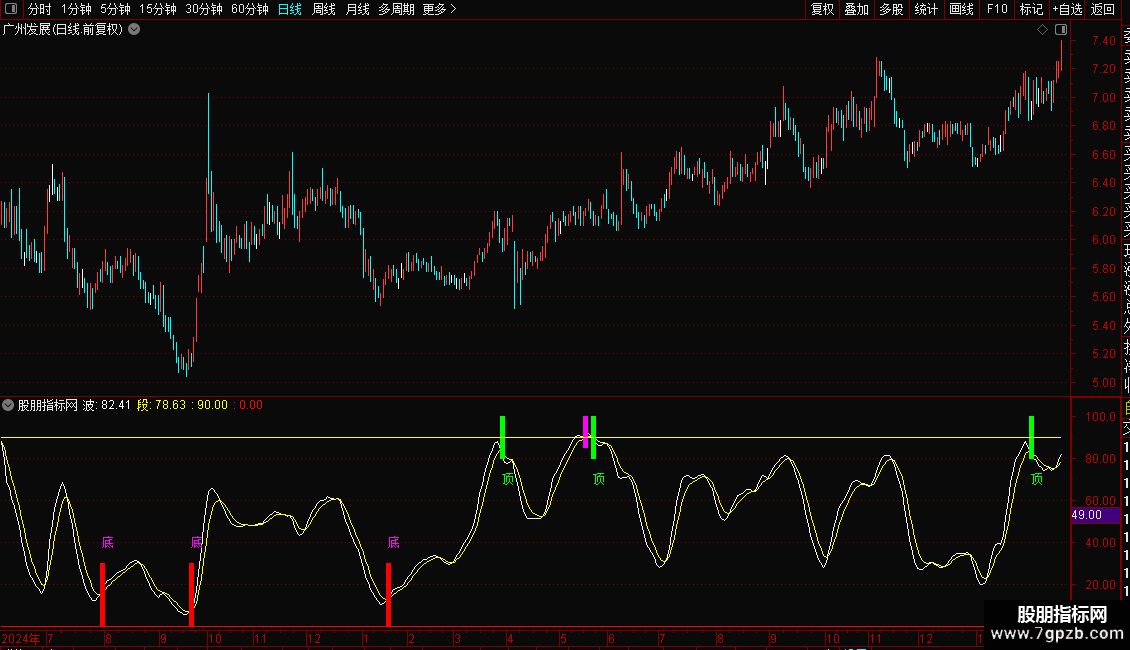Click the red 0.00 indicator value
The height and width of the screenshot is (650, 1130).
[x=251, y=405]
